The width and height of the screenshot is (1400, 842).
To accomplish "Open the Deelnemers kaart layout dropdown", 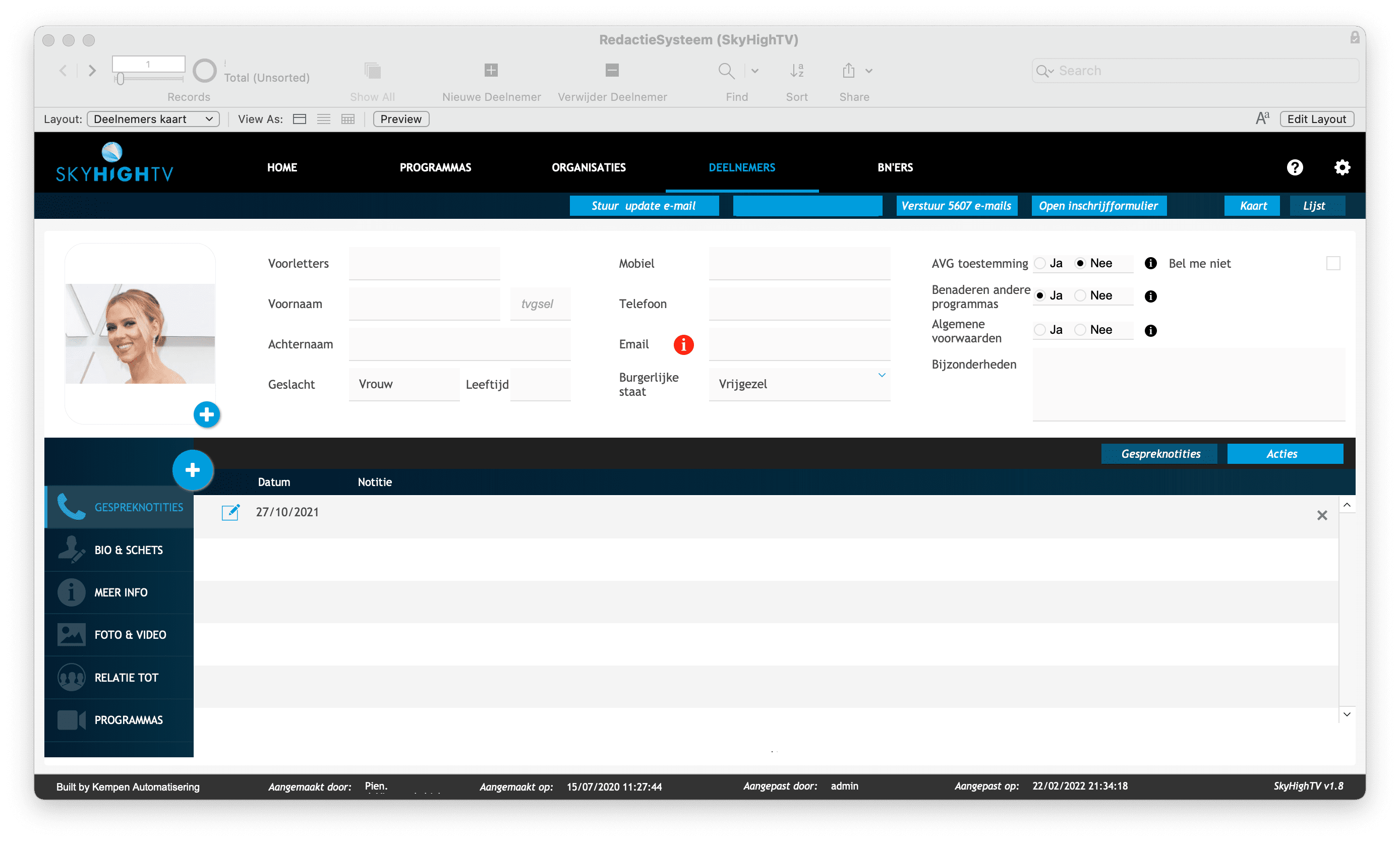I will click(x=153, y=119).
